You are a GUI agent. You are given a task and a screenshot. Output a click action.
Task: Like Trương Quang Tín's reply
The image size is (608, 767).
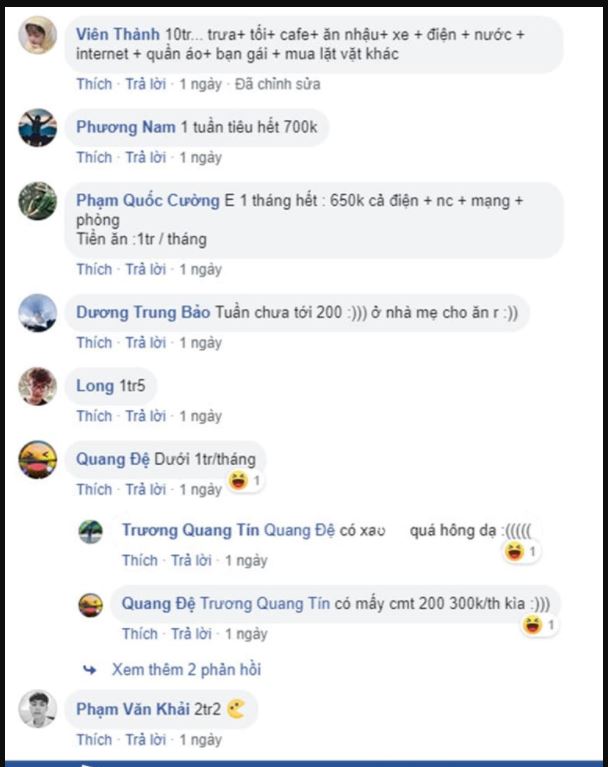click(140, 561)
